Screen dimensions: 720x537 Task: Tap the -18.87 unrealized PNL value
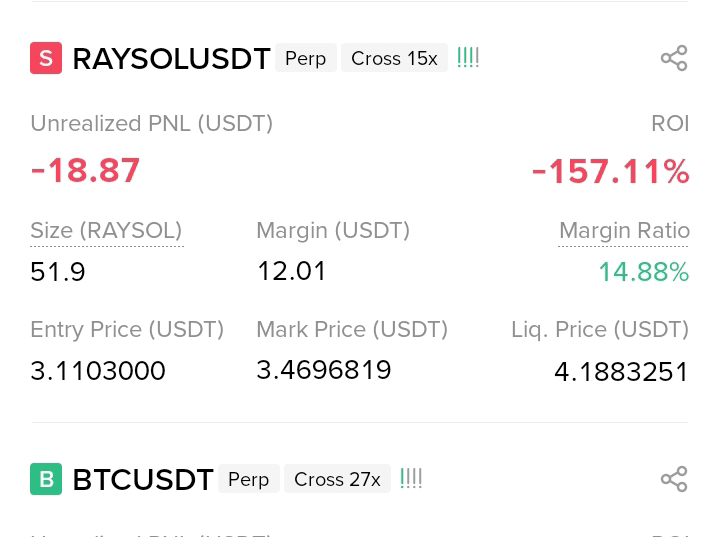pyautogui.click(x=85, y=170)
